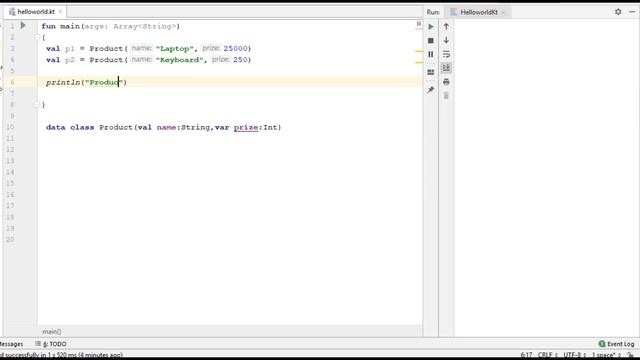Click the green run gutter arrow beside main
Image resolution: width=640 pixels, height=360 pixels.
[23, 26]
